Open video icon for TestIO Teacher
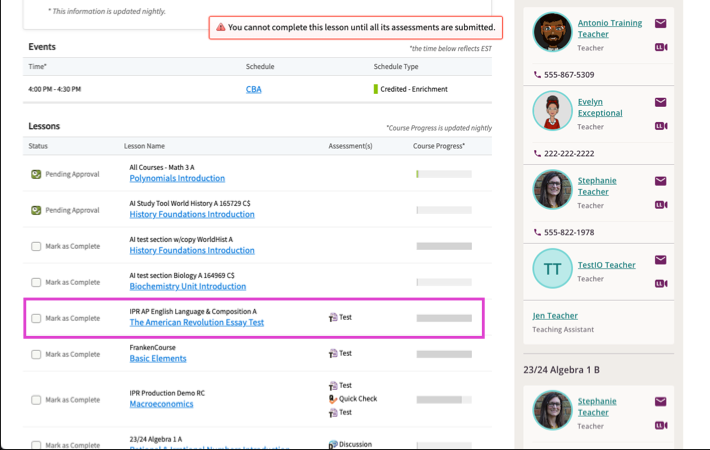 (x=661, y=283)
